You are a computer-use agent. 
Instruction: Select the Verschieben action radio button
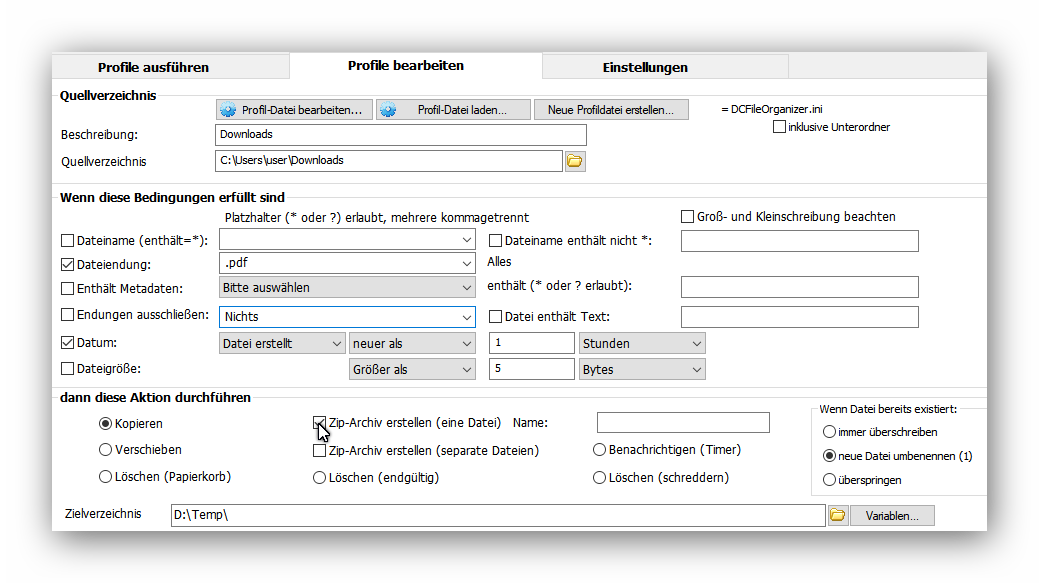coord(106,450)
